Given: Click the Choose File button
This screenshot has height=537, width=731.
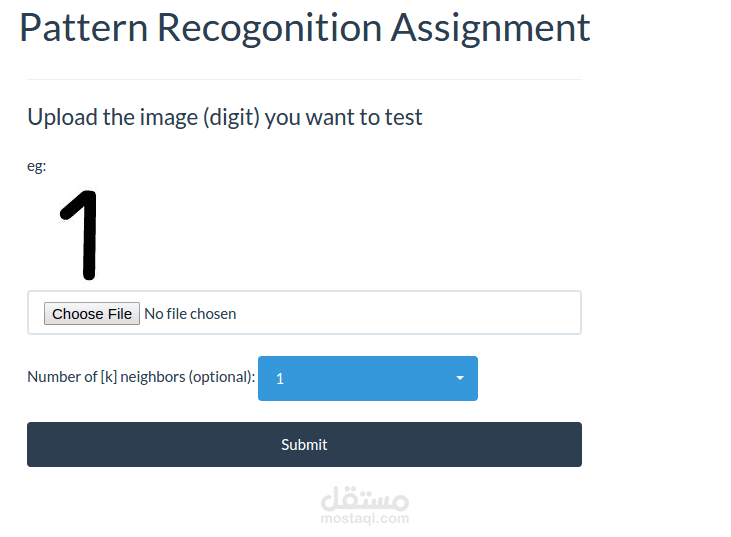Looking at the screenshot, I should tap(92, 314).
